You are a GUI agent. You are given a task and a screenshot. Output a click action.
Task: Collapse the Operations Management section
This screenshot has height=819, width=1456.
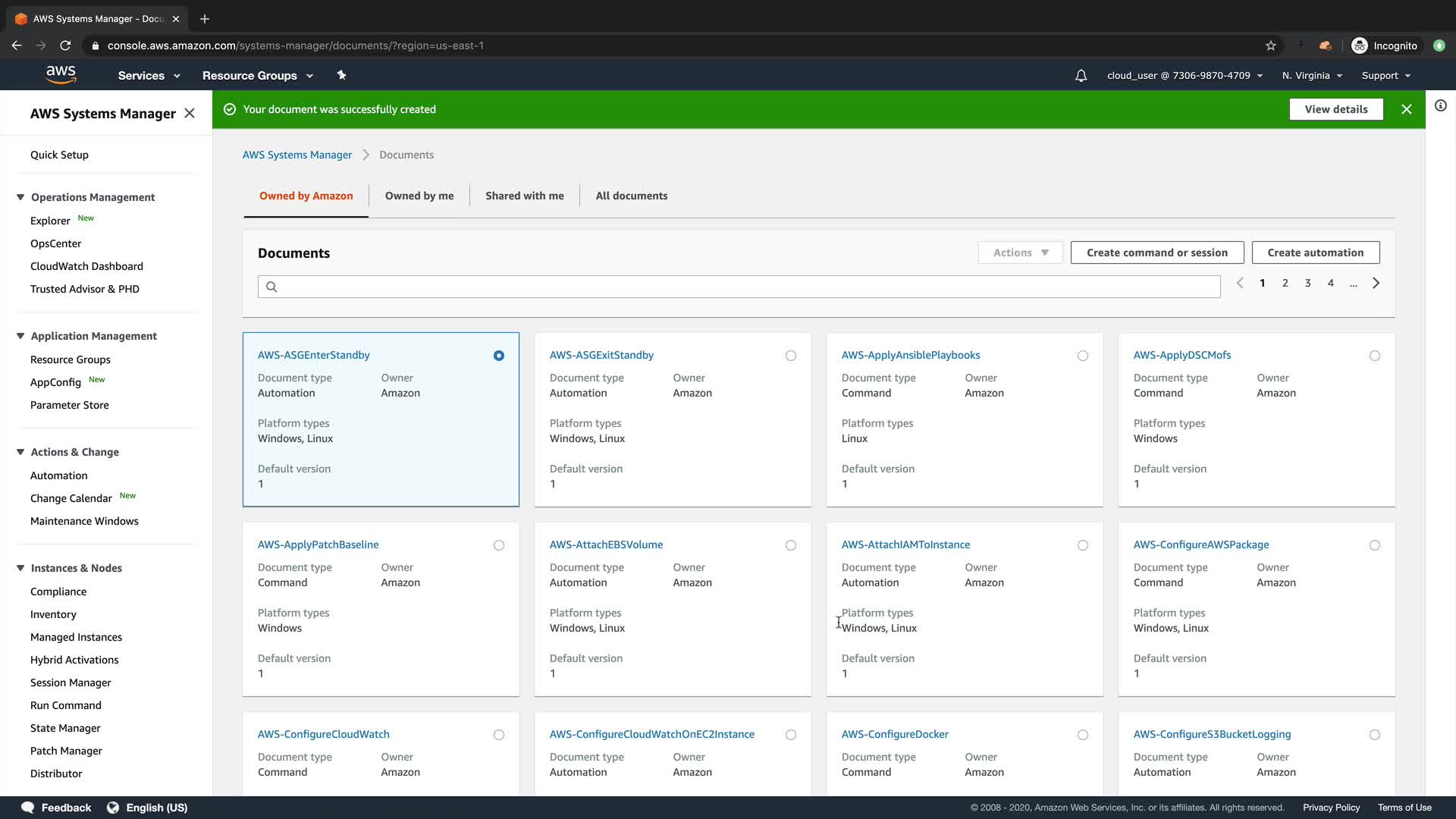pyautogui.click(x=20, y=197)
